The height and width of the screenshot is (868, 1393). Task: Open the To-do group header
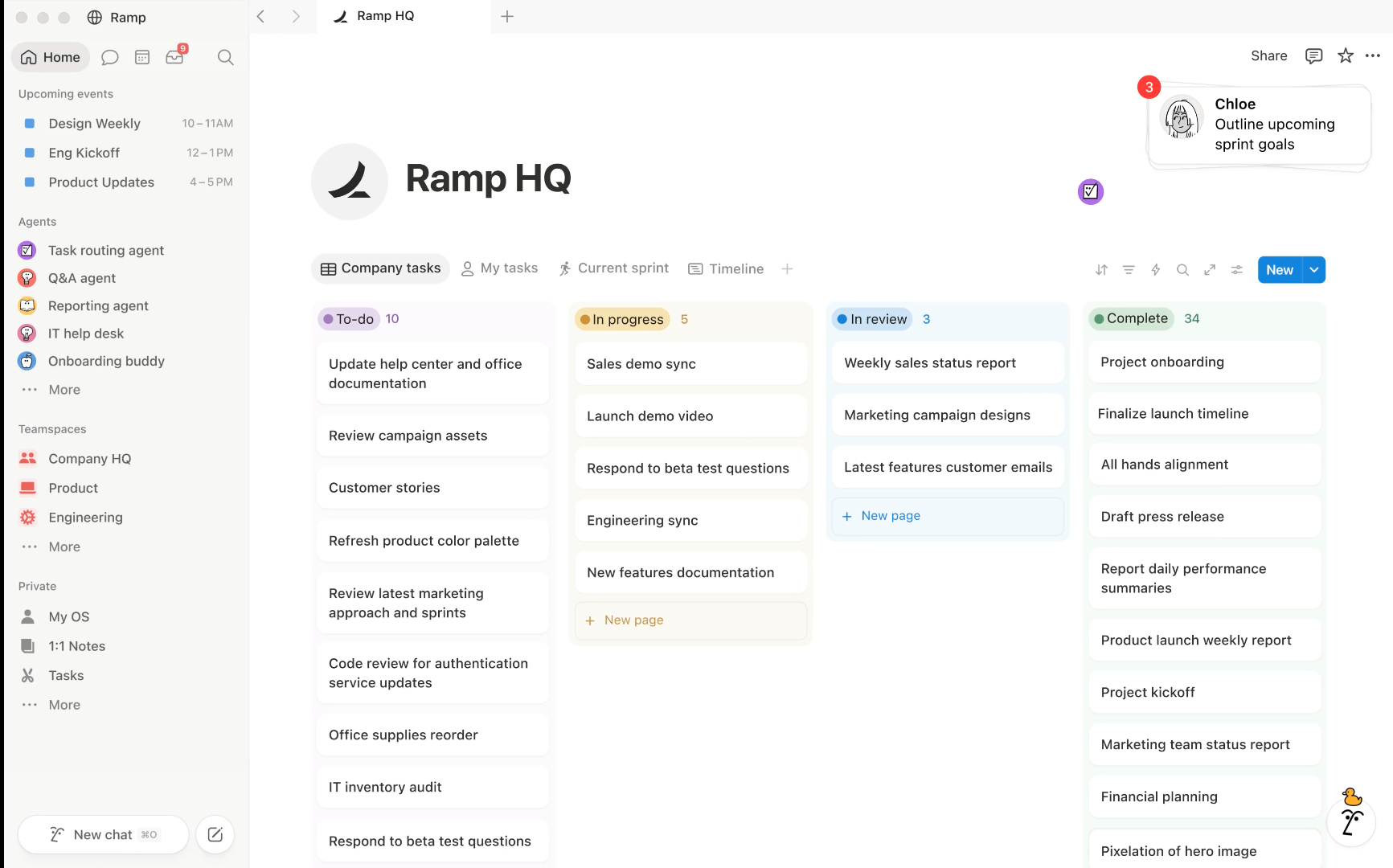click(x=348, y=319)
